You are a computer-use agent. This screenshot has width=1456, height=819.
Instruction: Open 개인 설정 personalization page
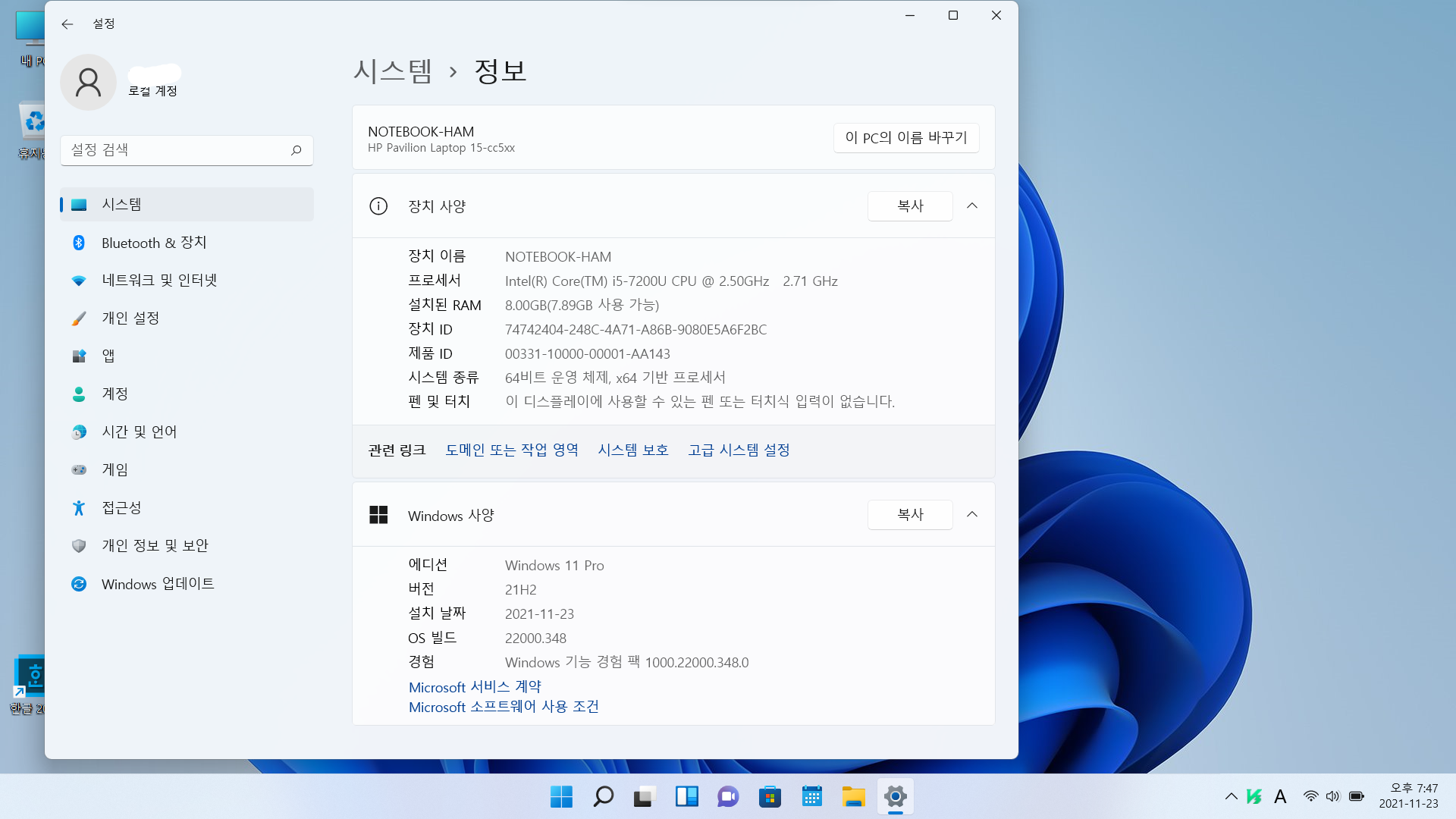pyautogui.click(x=187, y=318)
